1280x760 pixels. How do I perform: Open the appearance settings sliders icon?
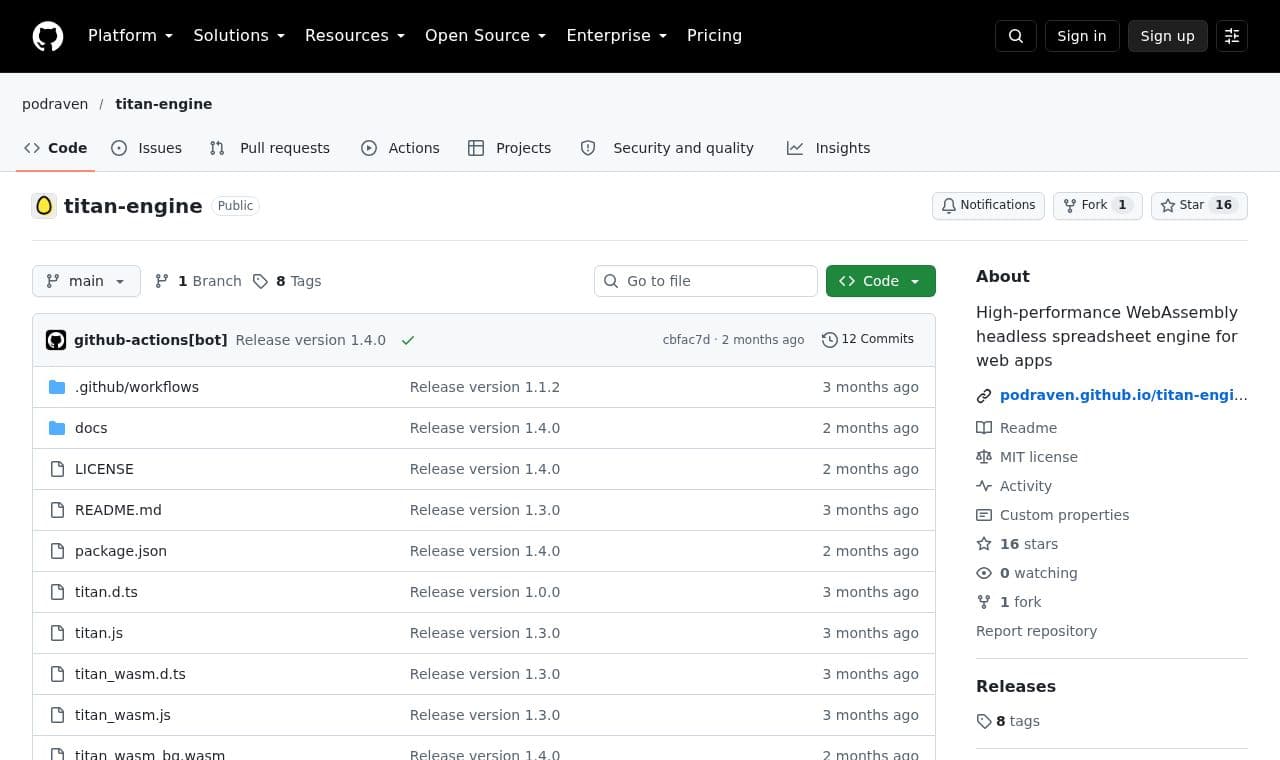[1232, 36]
